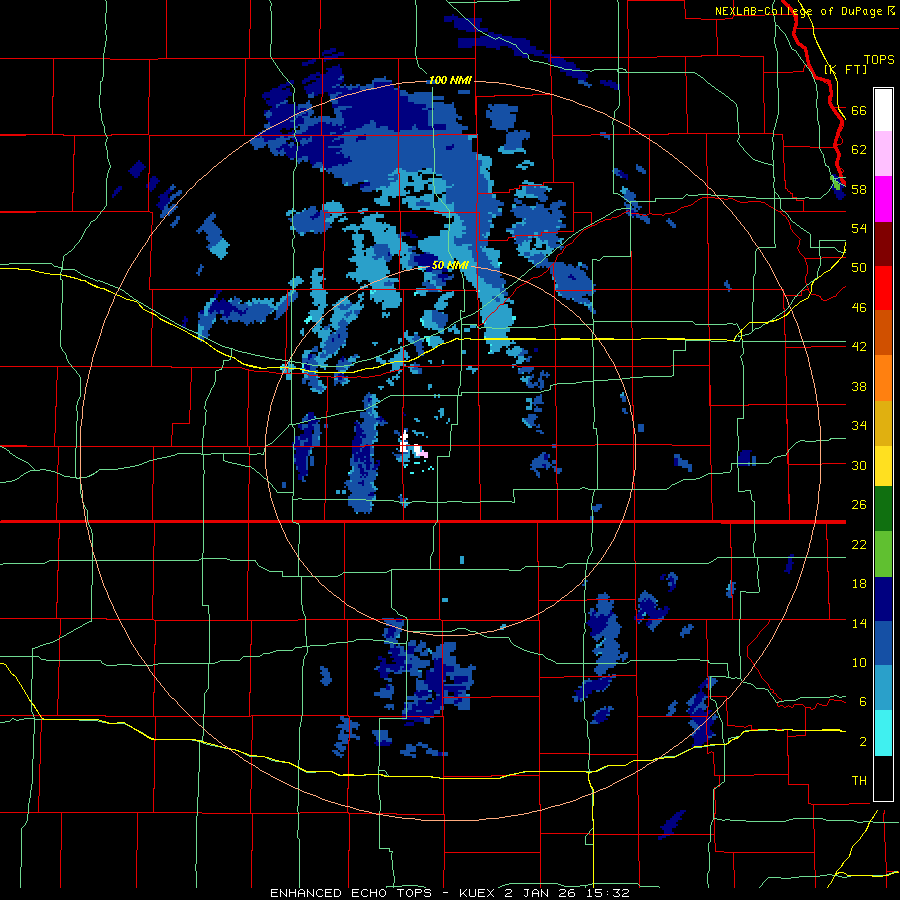Click legend value 22
This screenshot has height=900, width=900.
[859, 544]
